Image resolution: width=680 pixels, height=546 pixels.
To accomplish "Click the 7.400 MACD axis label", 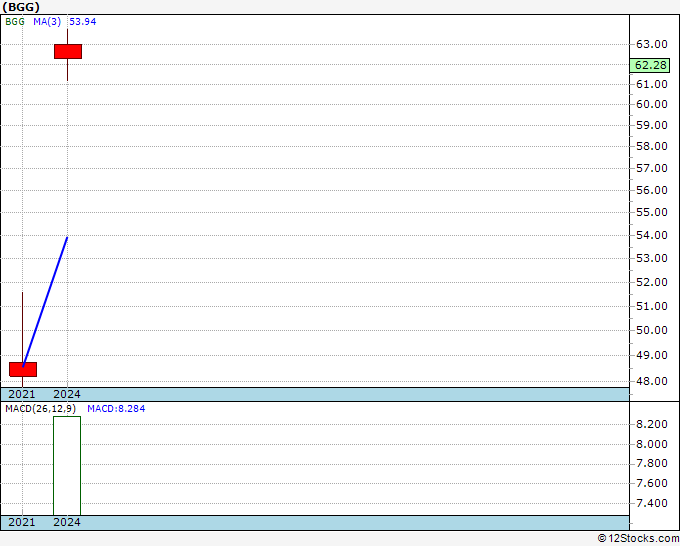I will pos(651,503).
